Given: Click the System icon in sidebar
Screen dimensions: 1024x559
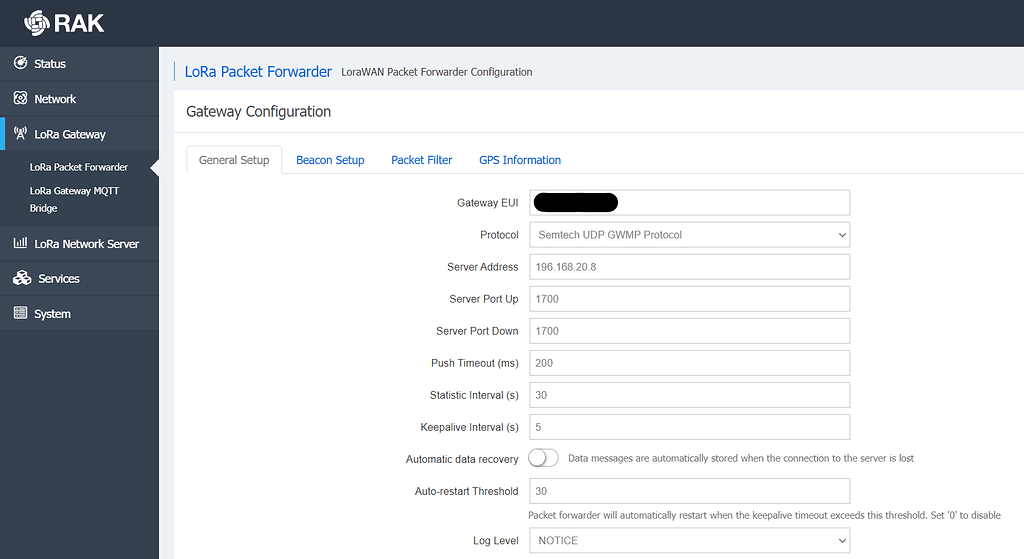Looking at the screenshot, I should click(20, 313).
